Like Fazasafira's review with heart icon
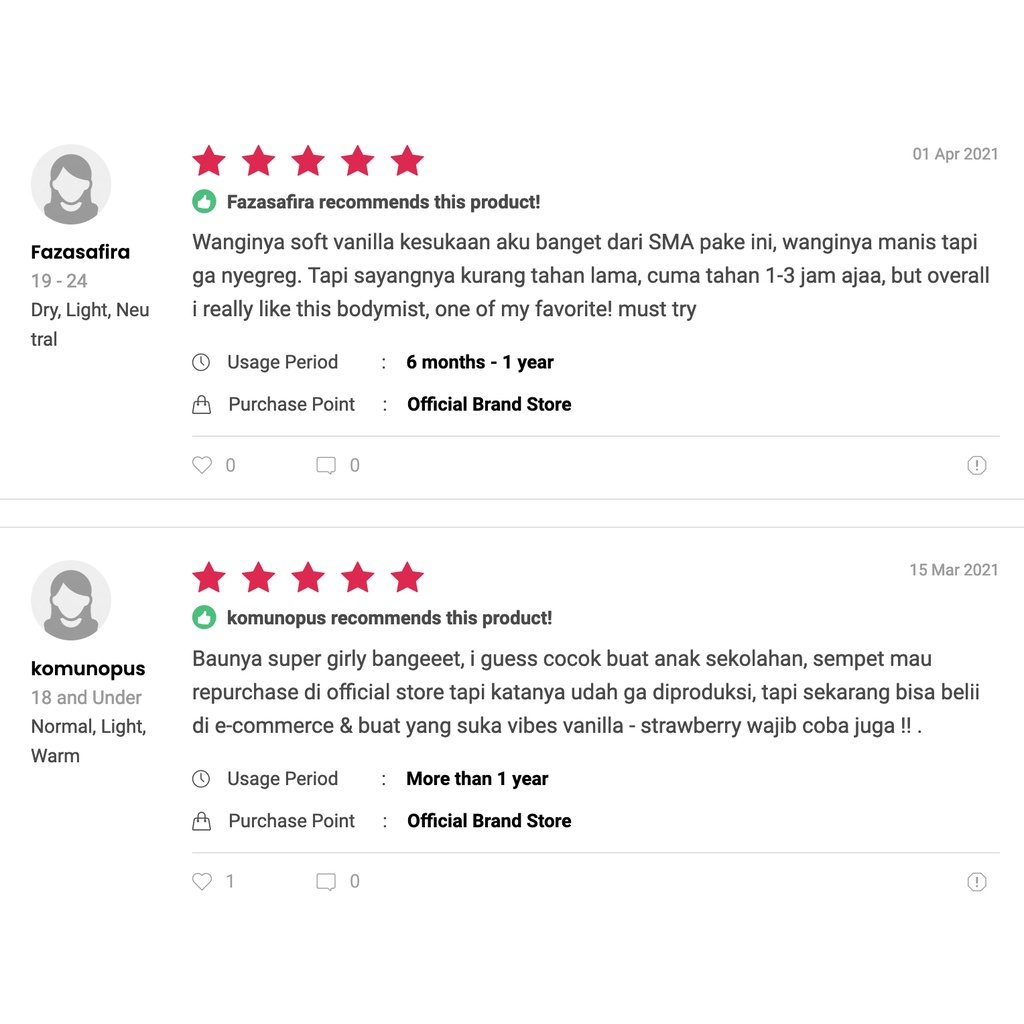1024x1024 pixels. [202, 465]
